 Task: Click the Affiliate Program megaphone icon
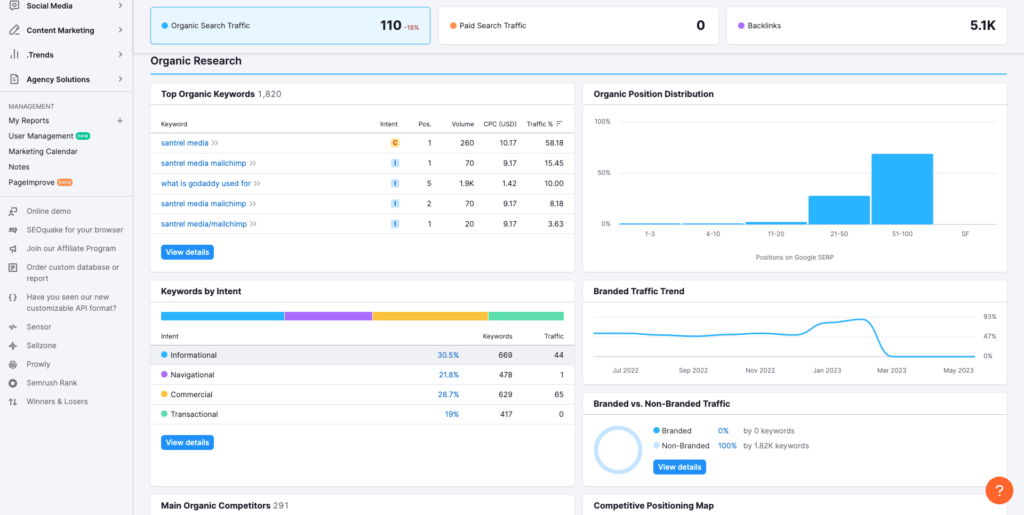click(13, 249)
